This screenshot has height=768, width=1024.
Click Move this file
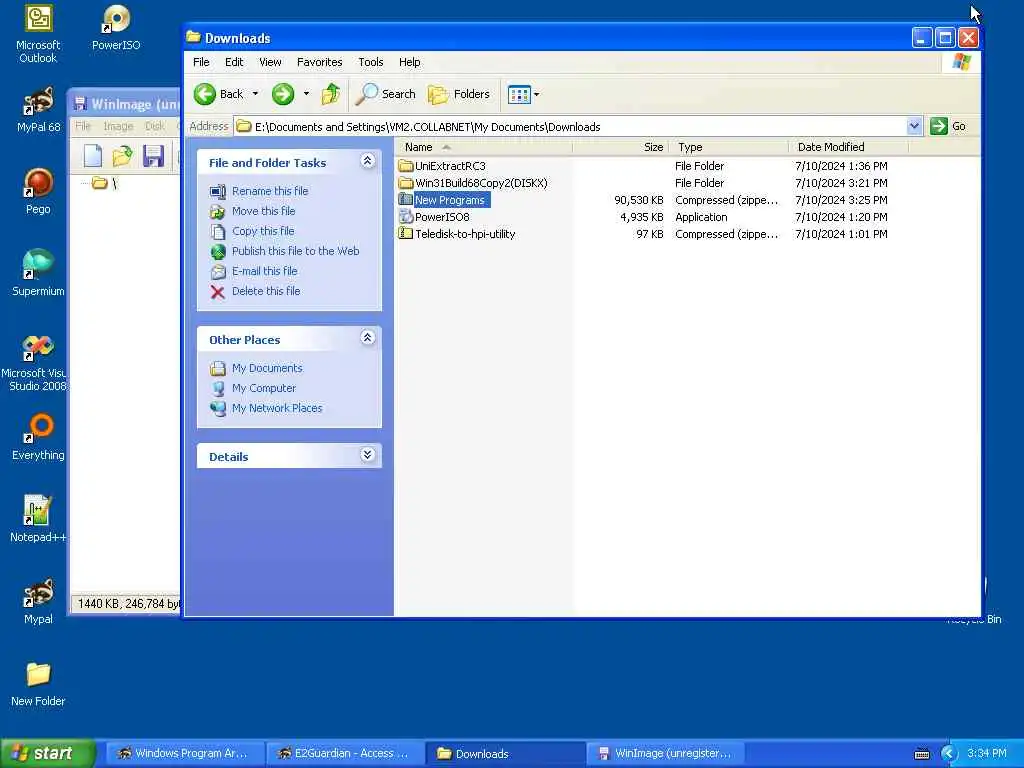click(263, 211)
